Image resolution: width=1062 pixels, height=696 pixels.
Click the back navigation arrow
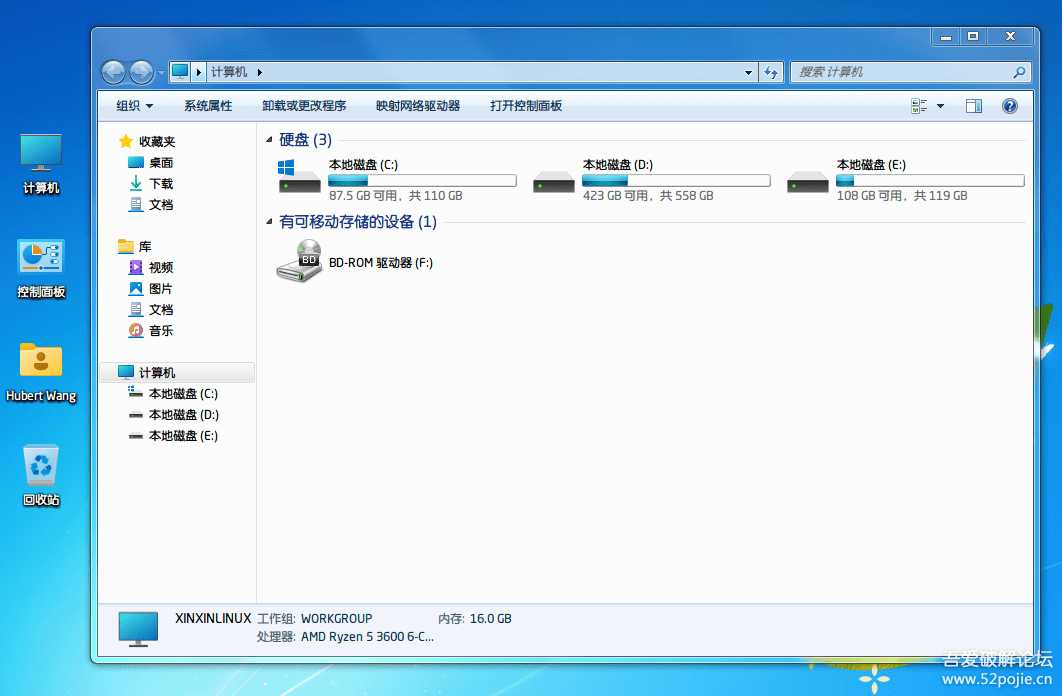114,71
